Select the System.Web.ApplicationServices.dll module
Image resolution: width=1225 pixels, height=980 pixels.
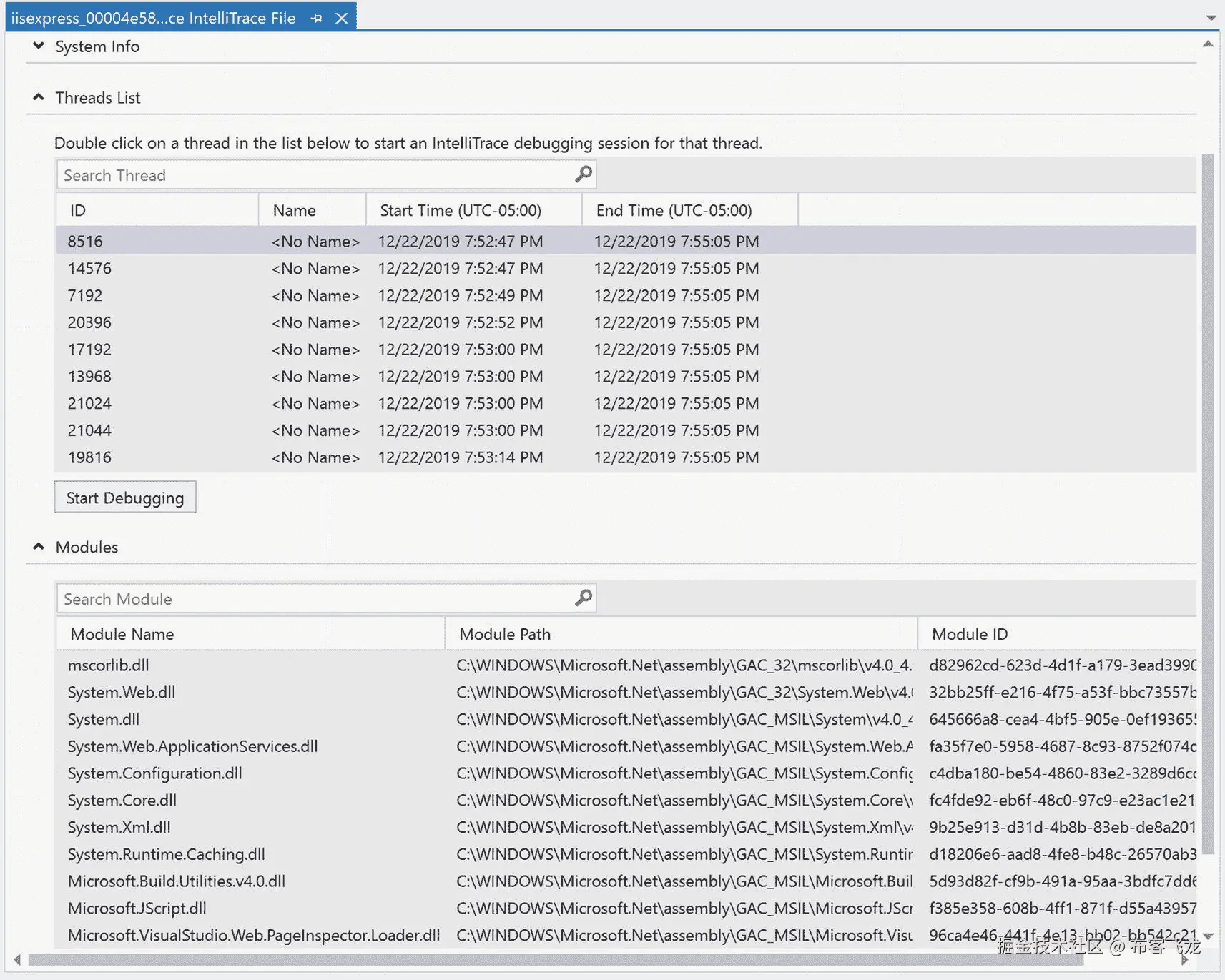click(x=626, y=747)
